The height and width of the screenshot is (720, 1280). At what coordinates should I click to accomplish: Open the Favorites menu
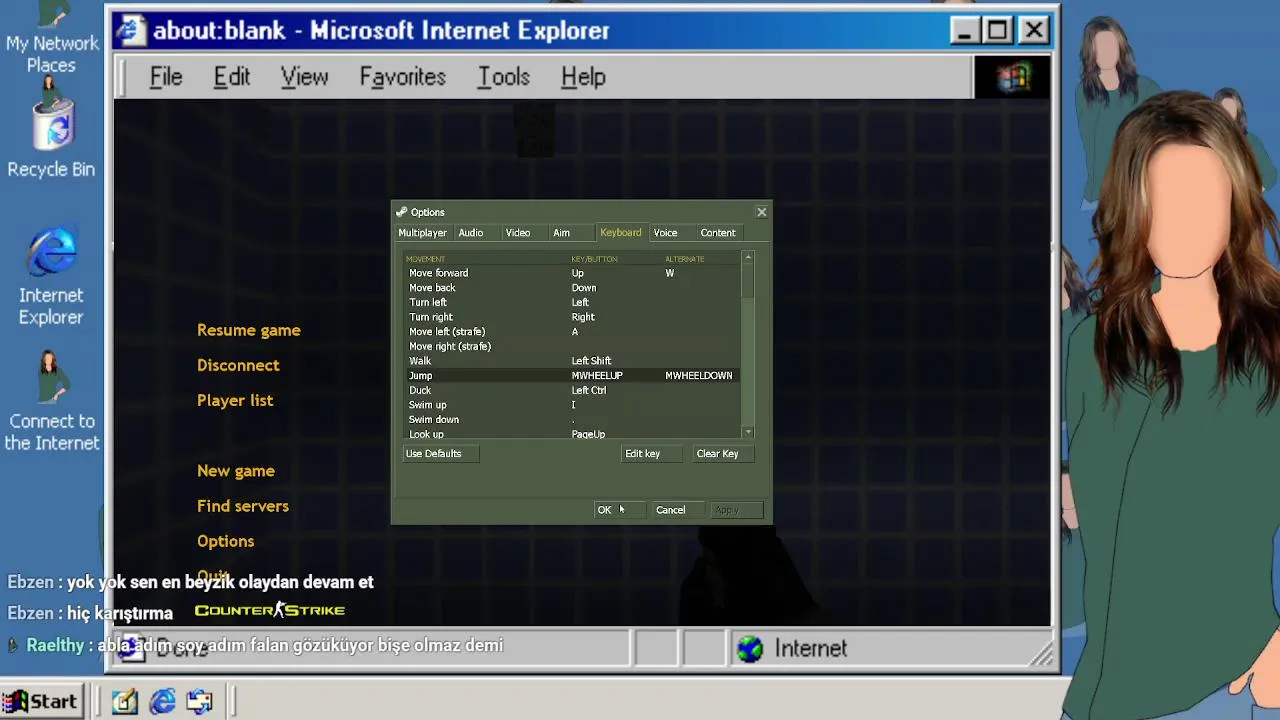coord(402,77)
